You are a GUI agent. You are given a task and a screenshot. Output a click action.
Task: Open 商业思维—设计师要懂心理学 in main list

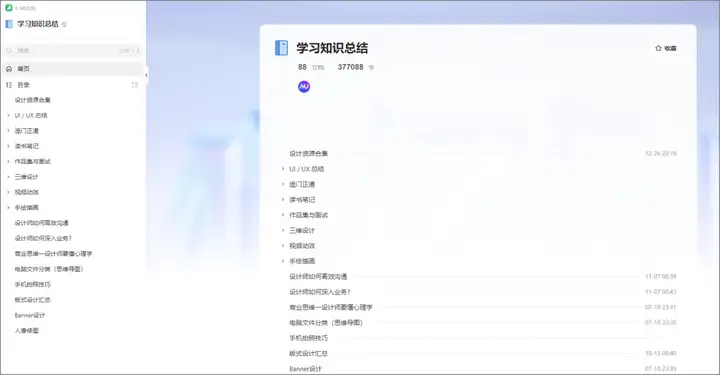coord(331,307)
